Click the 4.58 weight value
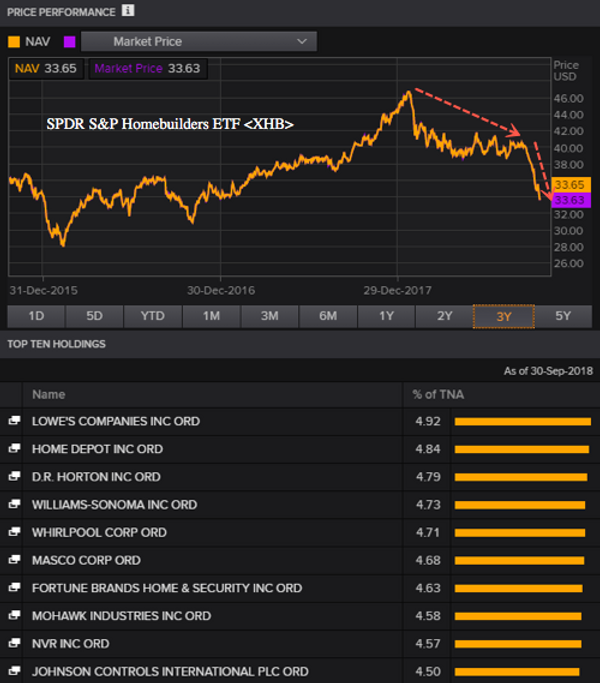This screenshot has width=600, height=683. [x=428, y=616]
